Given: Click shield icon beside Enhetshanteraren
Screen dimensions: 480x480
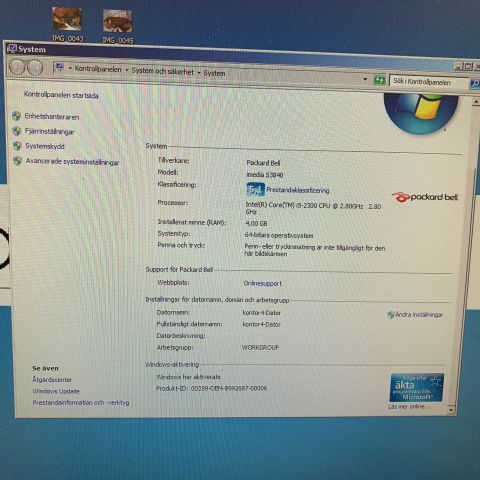Looking at the screenshot, I should 16,116.
